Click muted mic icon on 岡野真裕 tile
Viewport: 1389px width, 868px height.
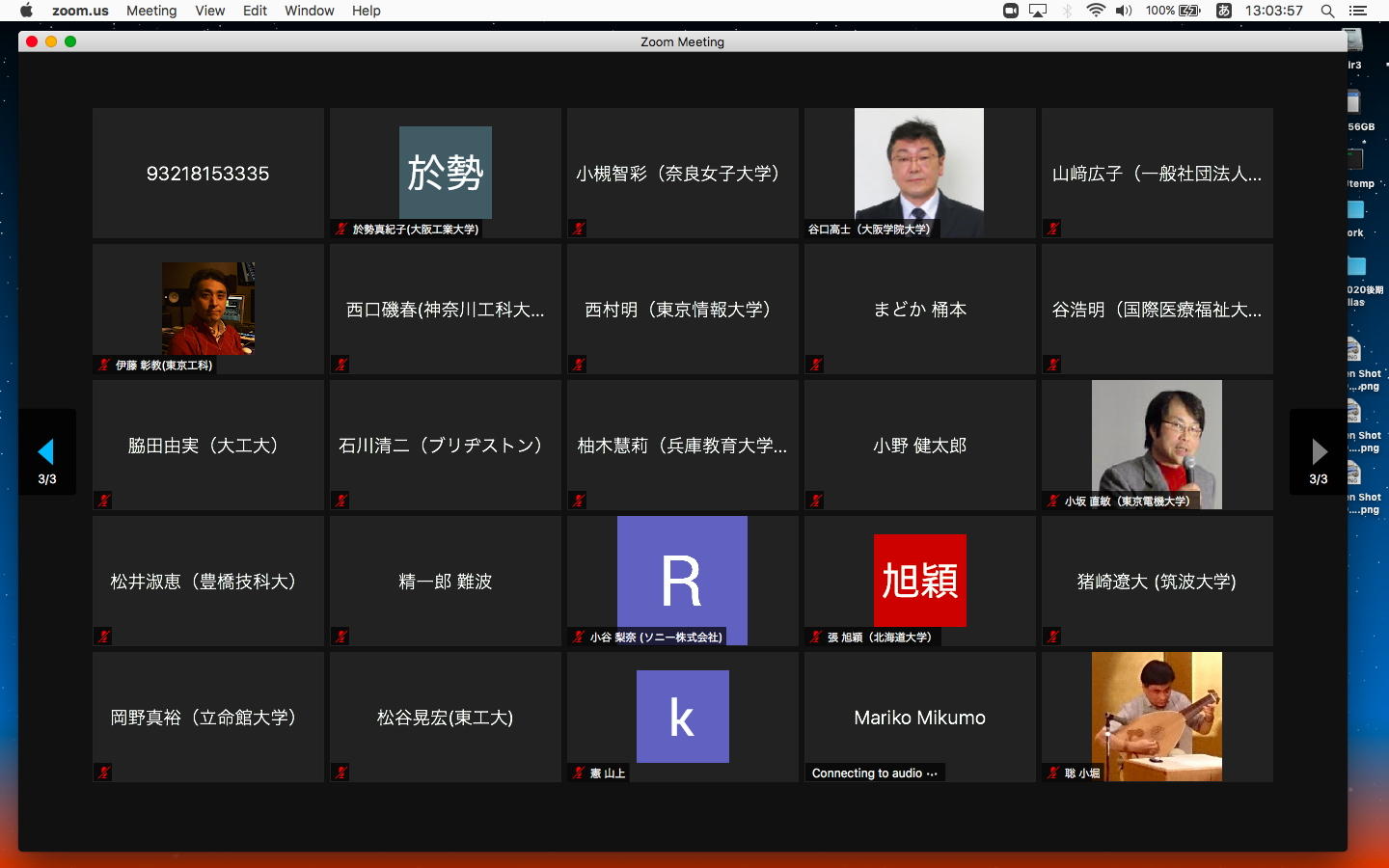pos(104,773)
